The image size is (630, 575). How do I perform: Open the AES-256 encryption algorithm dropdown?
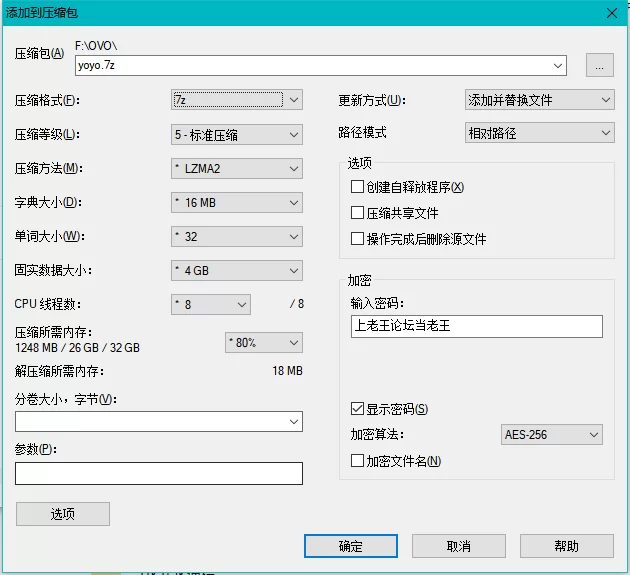[551, 435]
